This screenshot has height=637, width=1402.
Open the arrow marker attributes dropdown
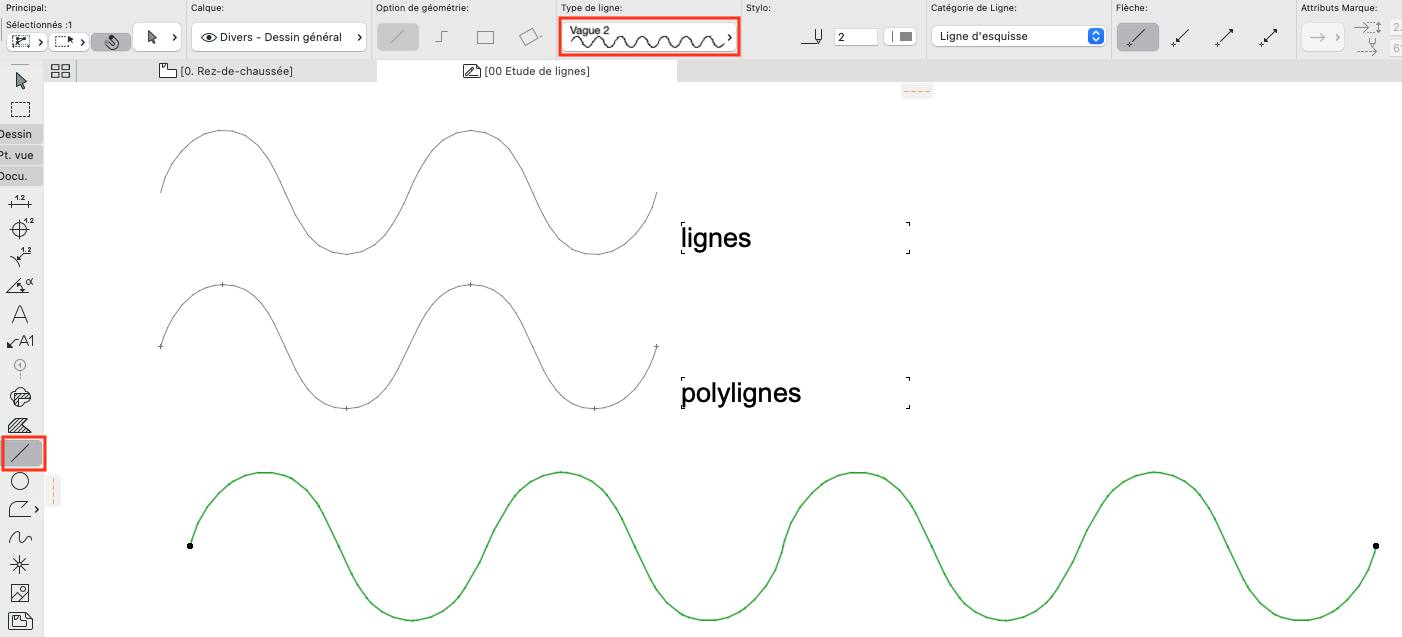1323,37
